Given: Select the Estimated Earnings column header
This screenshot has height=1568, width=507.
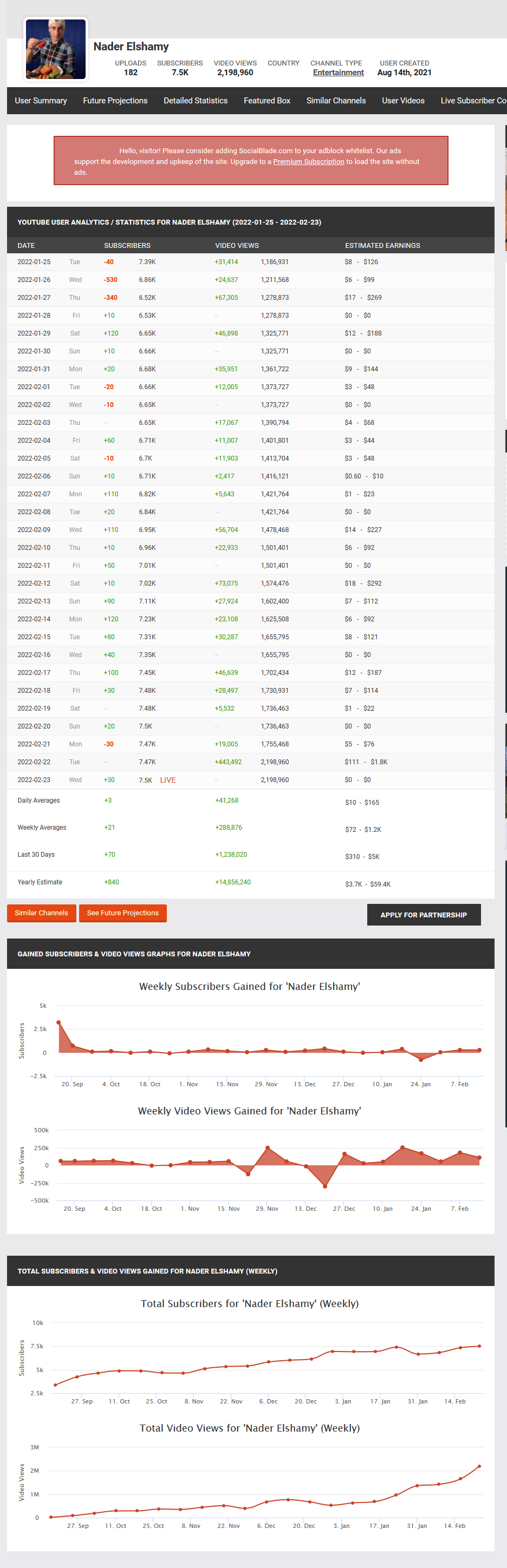Looking at the screenshot, I should (382, 245).
